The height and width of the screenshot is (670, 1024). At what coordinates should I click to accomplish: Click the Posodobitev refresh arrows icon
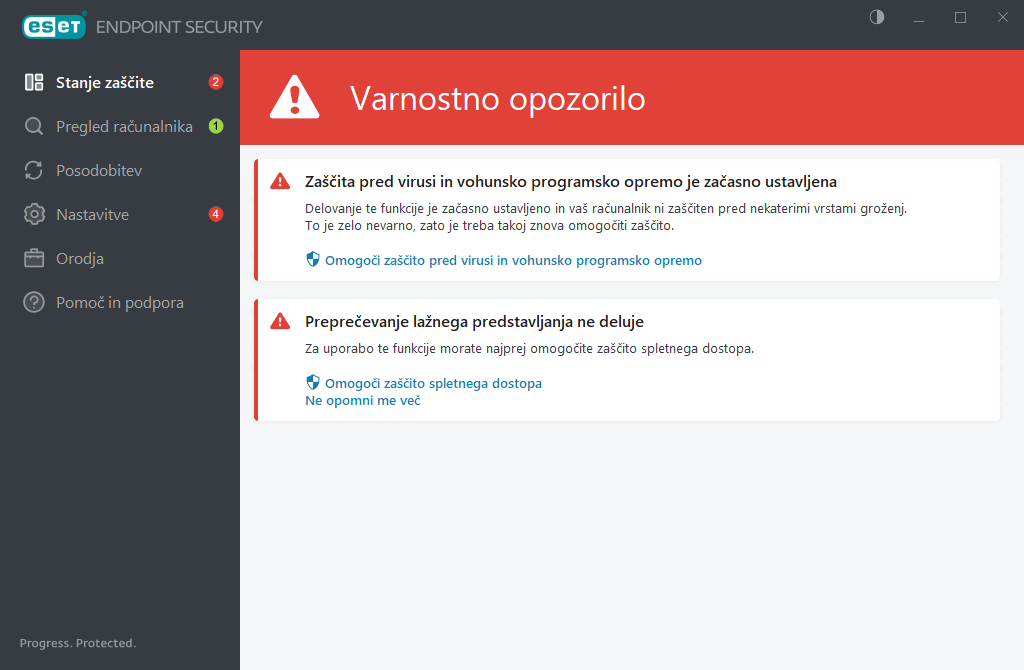pos(34,171)
